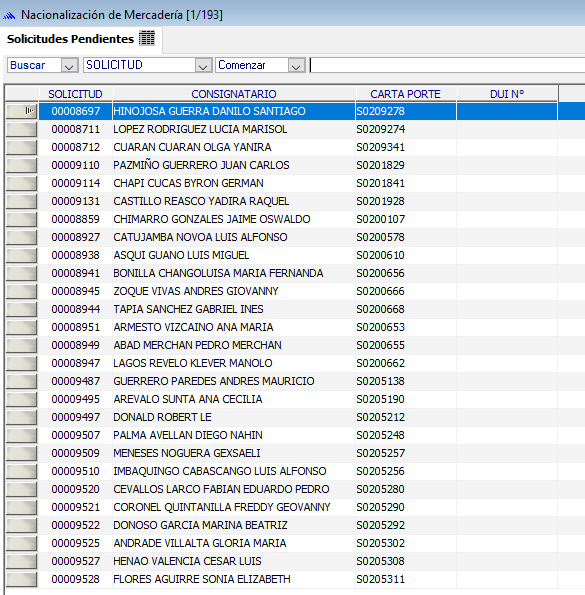Open the Solicitudes Pendientes tab
The height and width of the screenshot is (595, 585).
(81, 39)
